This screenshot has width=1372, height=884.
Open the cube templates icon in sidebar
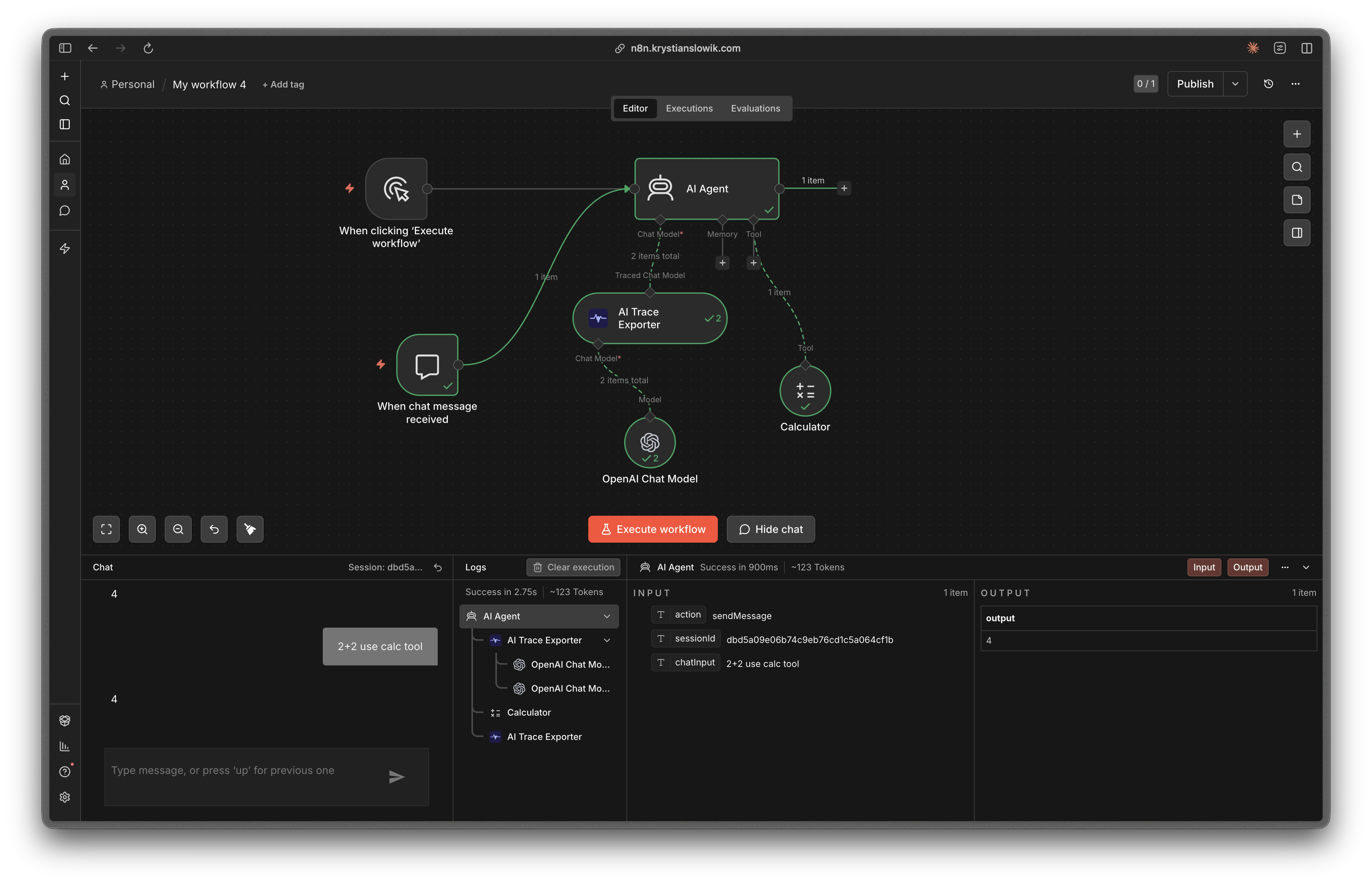(x=65, y=720)
